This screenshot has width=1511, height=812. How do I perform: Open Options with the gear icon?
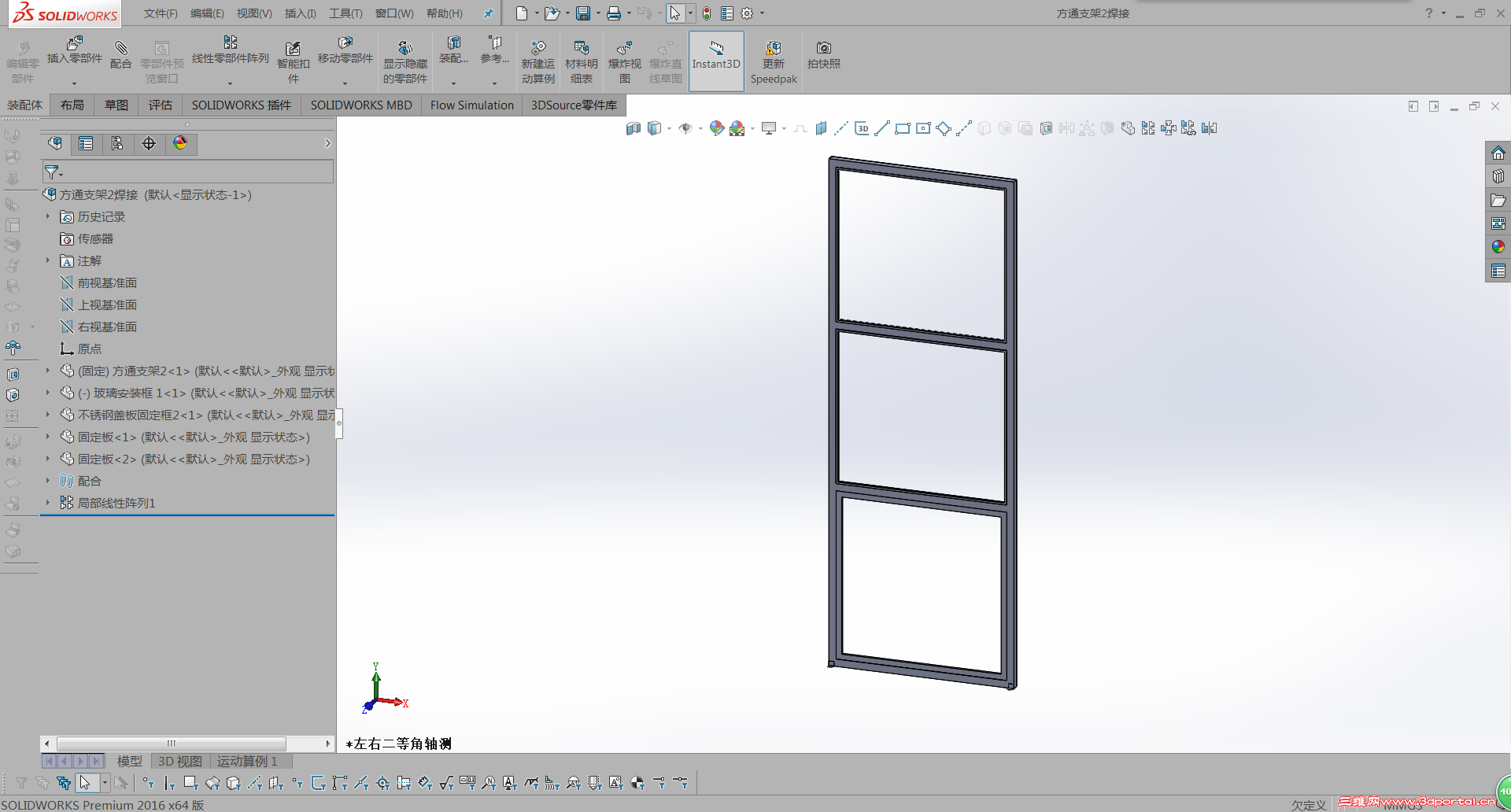pyautogui.click(x=747, y=13)
